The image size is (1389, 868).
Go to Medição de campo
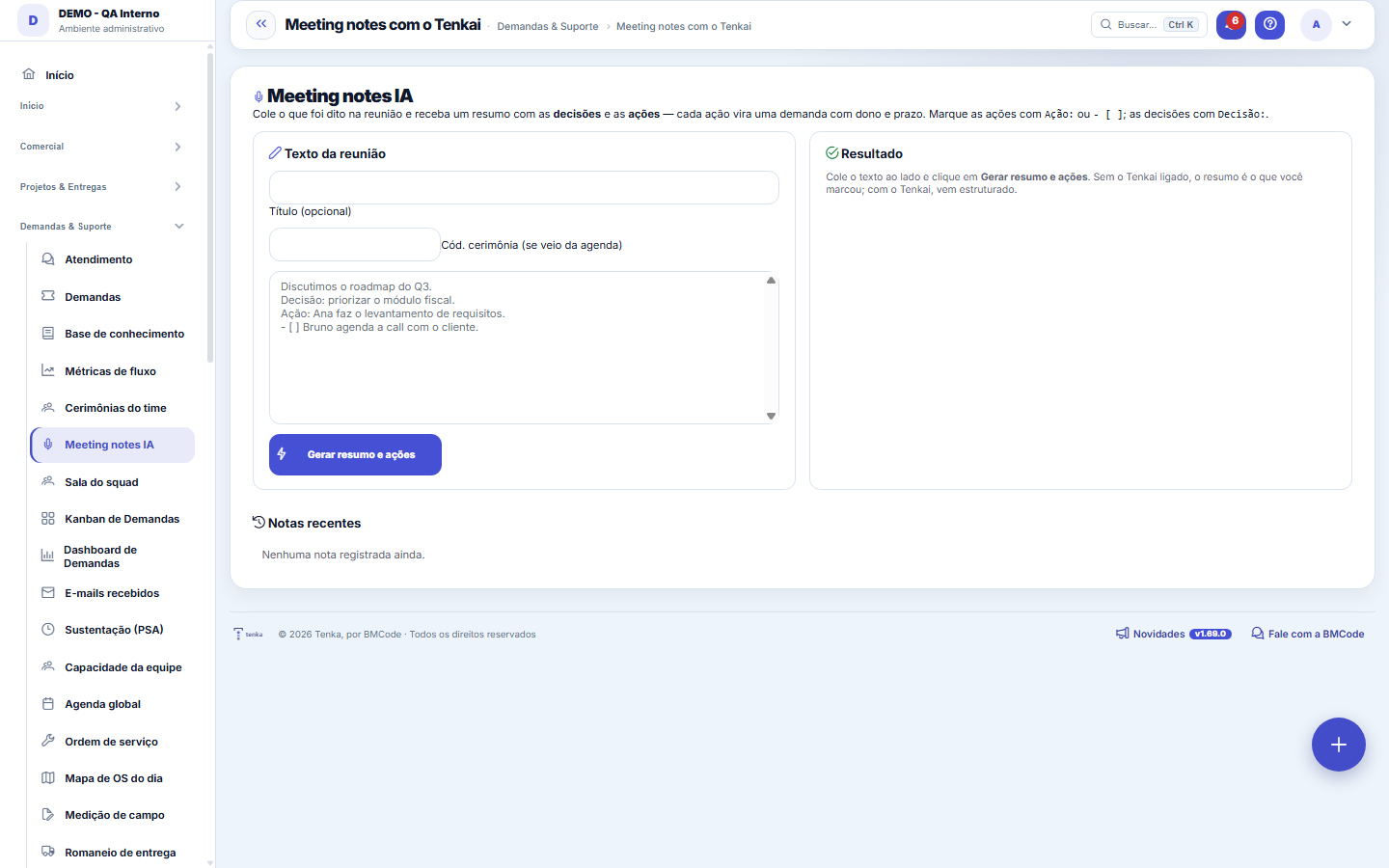pyautogui.click(x=113, y=815)
